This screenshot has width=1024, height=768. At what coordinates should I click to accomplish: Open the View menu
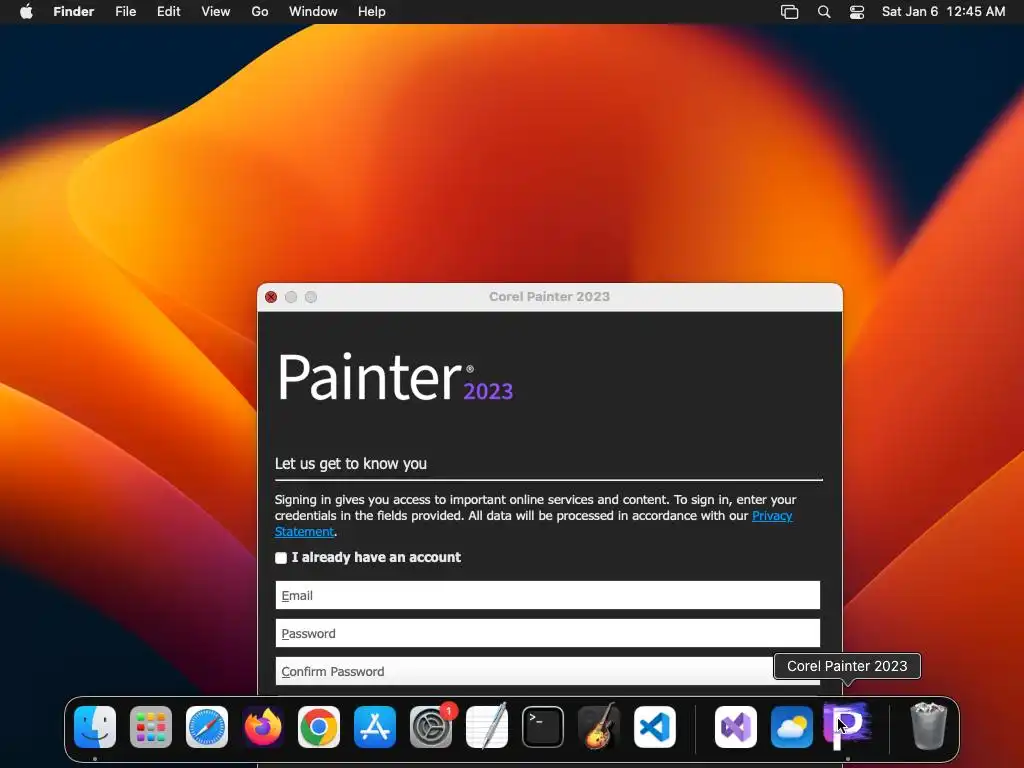tap(216, 12)
